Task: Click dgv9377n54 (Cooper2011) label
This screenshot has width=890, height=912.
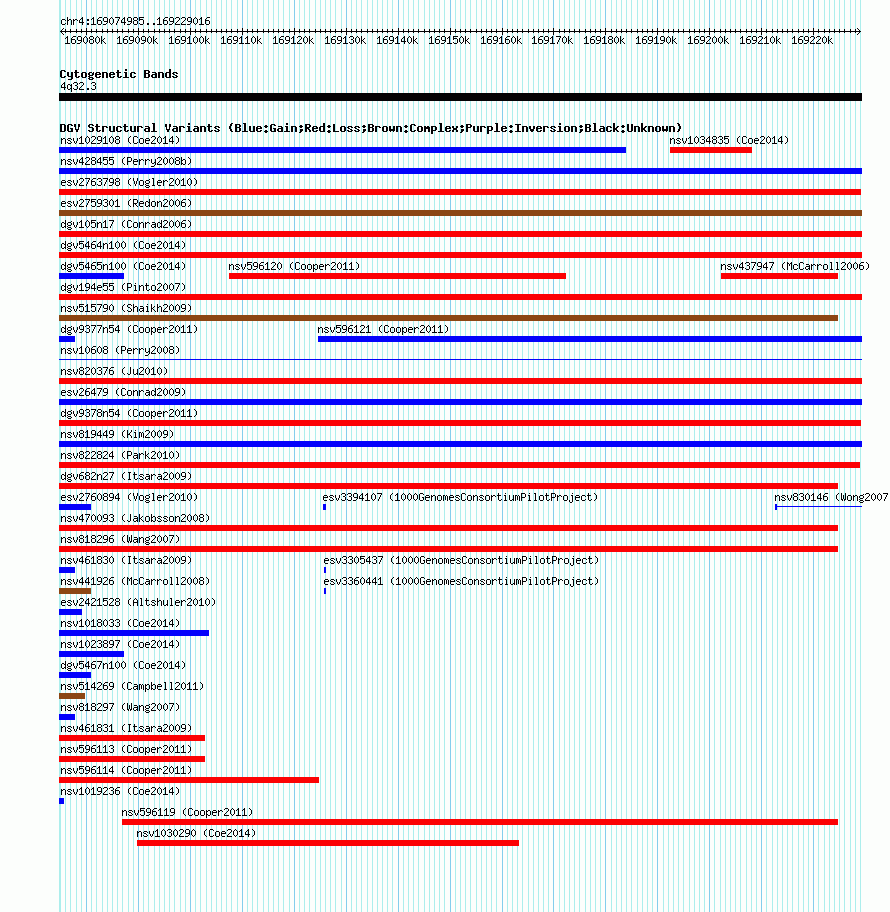Action: coord(129,329)
